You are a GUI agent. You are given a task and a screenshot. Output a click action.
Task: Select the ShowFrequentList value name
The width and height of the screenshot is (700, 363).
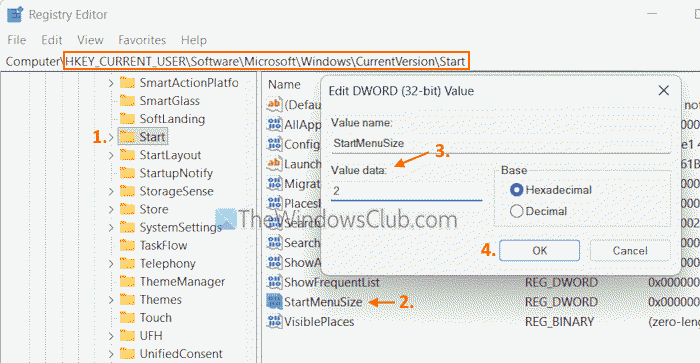click(332, 282)
